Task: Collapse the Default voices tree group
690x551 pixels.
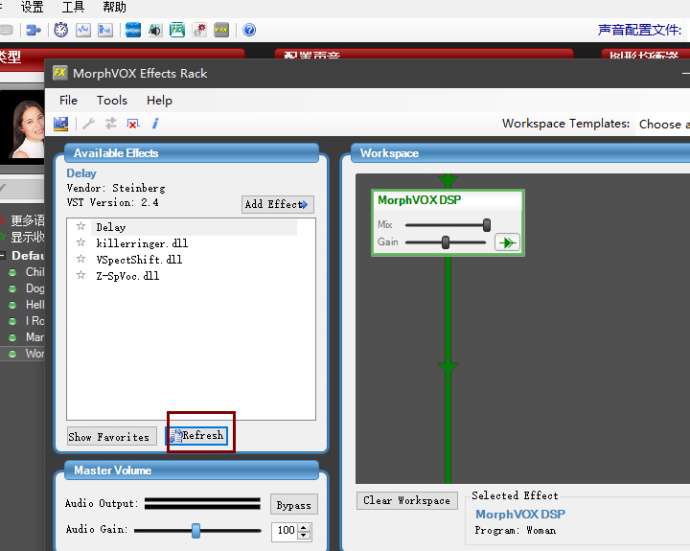Action: (x=3, y=256)
